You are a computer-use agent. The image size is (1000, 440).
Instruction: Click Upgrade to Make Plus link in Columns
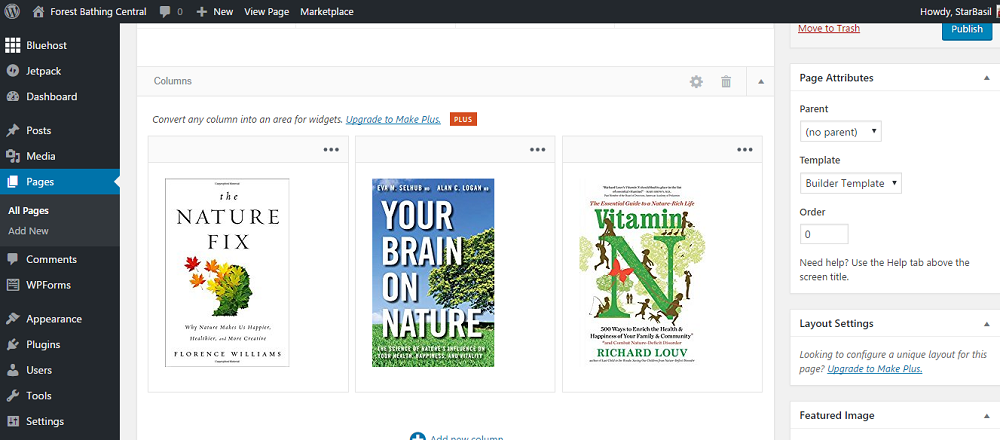[x=393, y=119]
